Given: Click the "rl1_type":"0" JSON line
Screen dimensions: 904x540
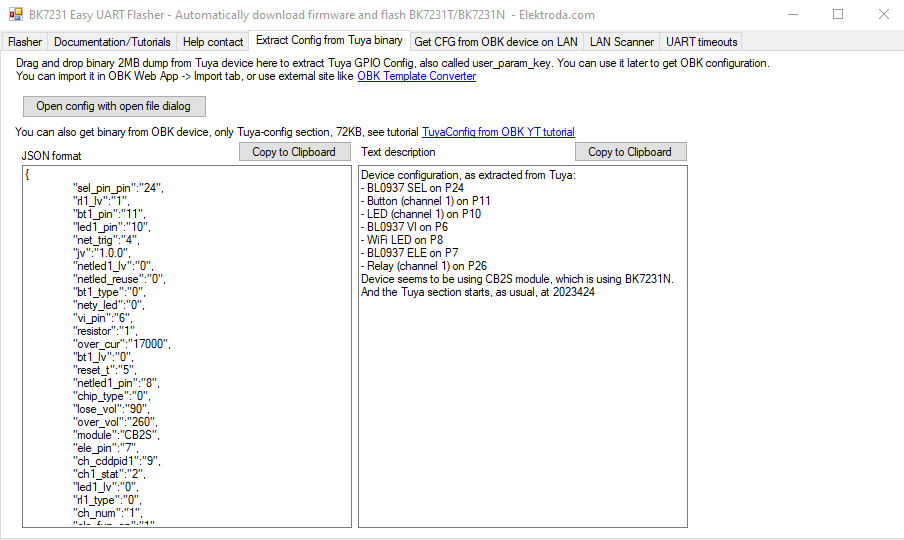Looking at the screenshot, I should tap(107, 500).
